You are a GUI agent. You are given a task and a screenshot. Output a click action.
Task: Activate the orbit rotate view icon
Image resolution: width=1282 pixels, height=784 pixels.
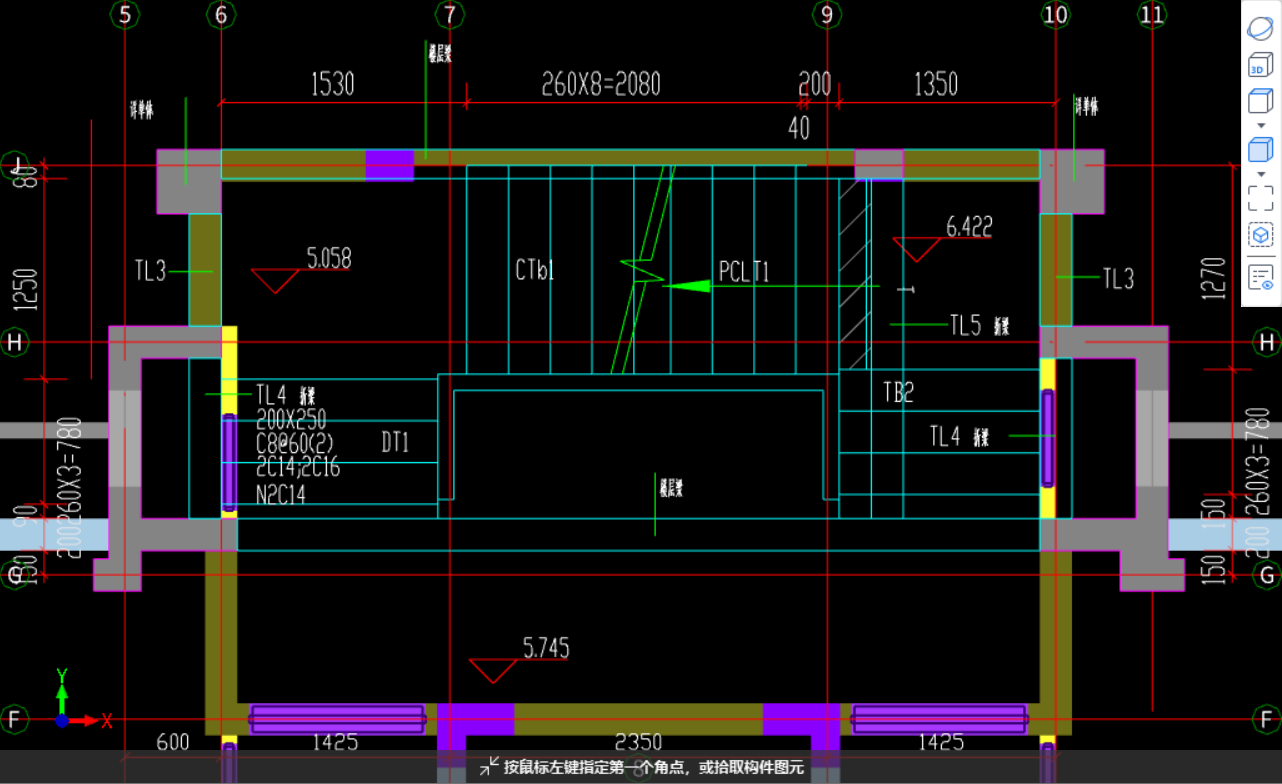[1261, 27]
